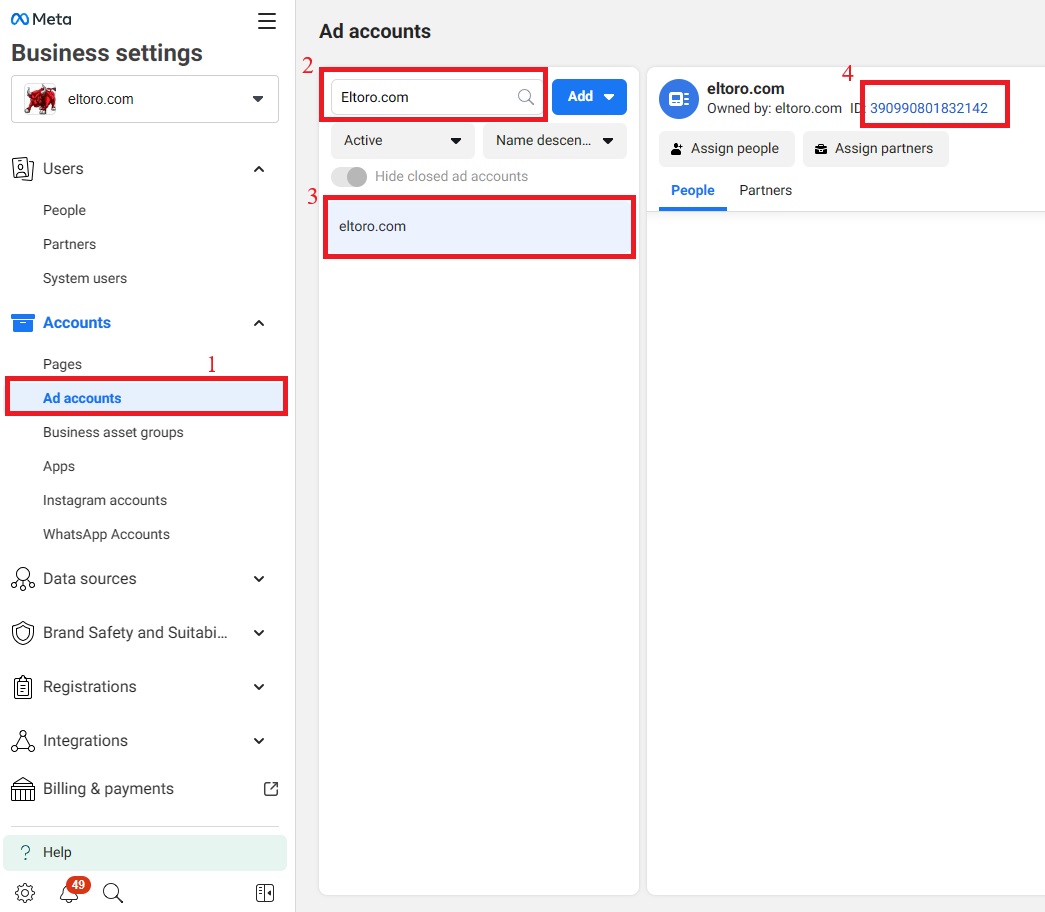Open the Active status filter dropdown

(403, 141)
